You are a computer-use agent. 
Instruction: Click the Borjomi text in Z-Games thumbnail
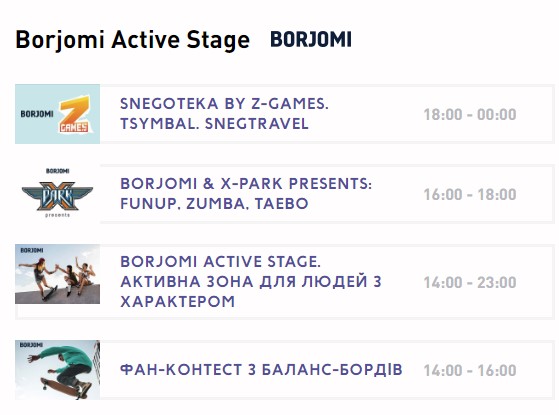pyautogui.click(x=37, y=114)
